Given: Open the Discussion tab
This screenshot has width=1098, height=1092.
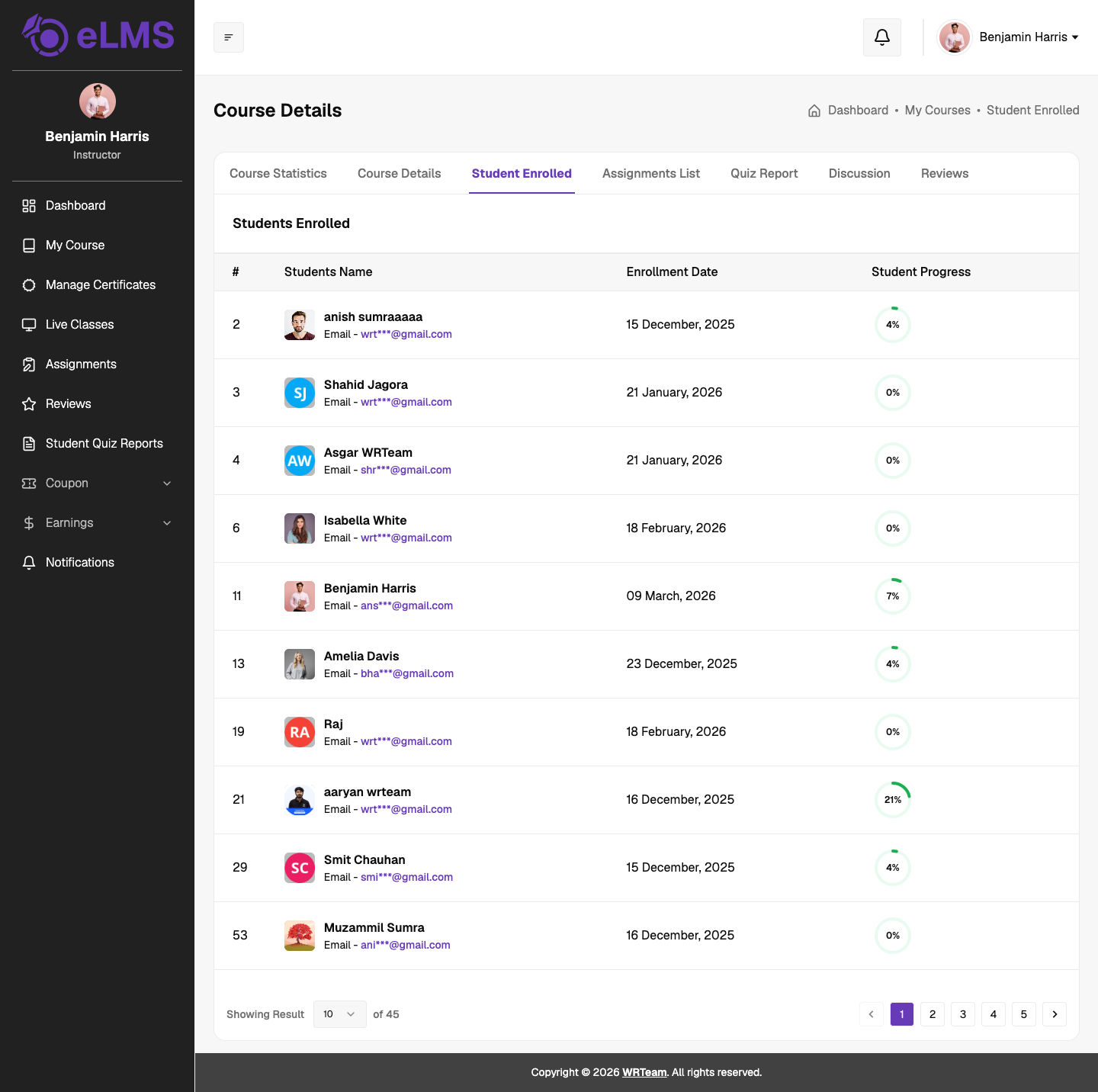Looking at the screenshot, I should [859, 174].
